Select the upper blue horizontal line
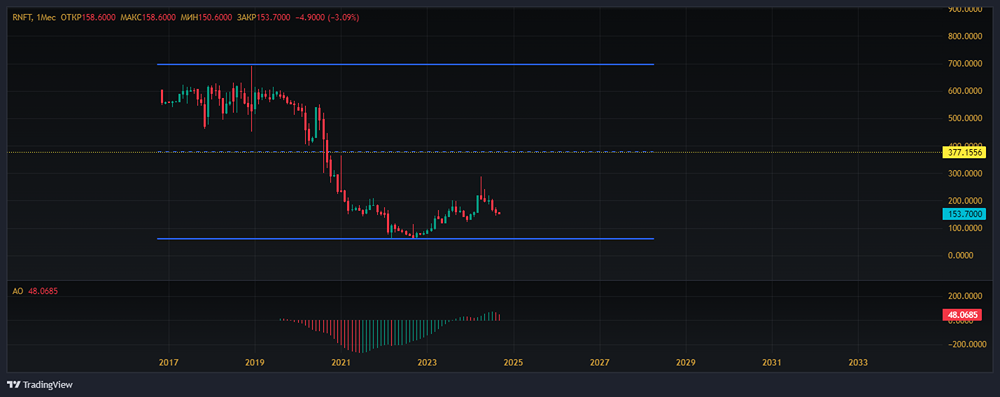This screenshot has height=397, width=1000. (405, 64)
